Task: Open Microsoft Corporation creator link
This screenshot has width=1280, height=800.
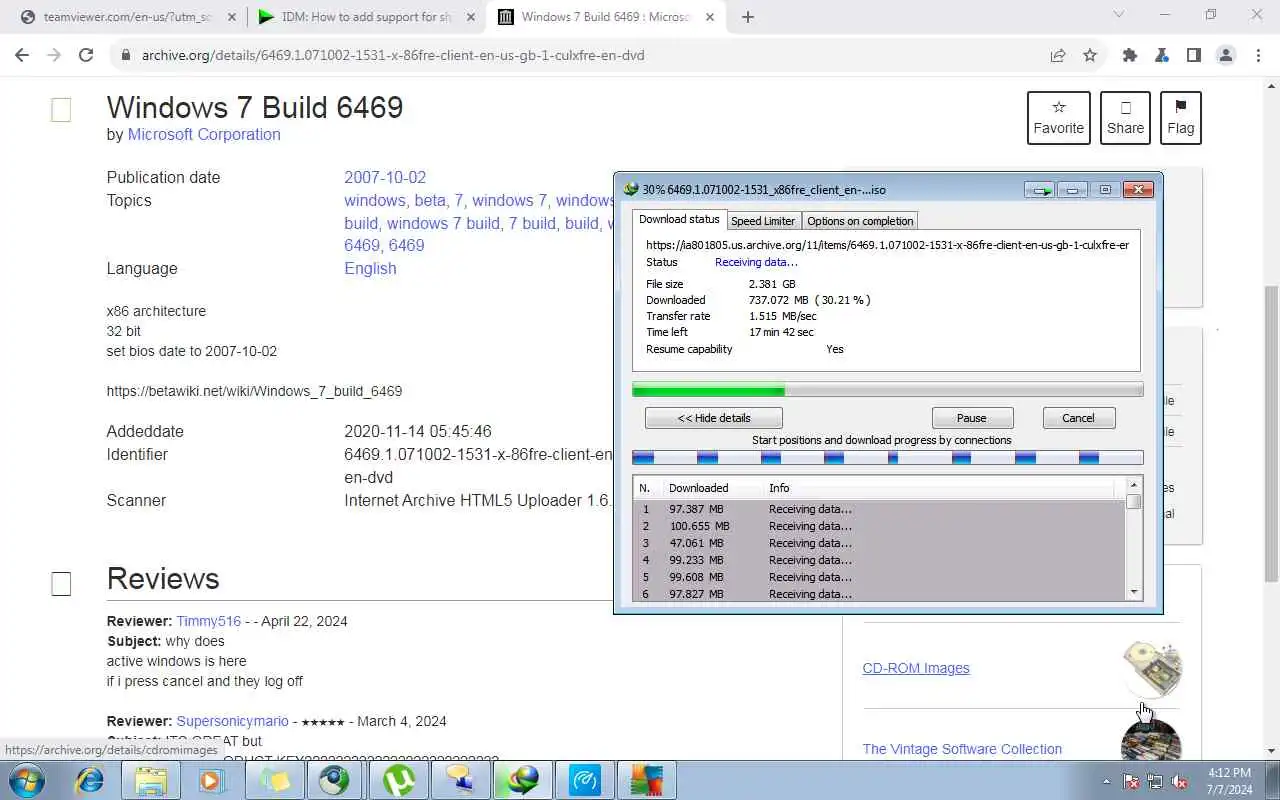Action: (204, 134)
